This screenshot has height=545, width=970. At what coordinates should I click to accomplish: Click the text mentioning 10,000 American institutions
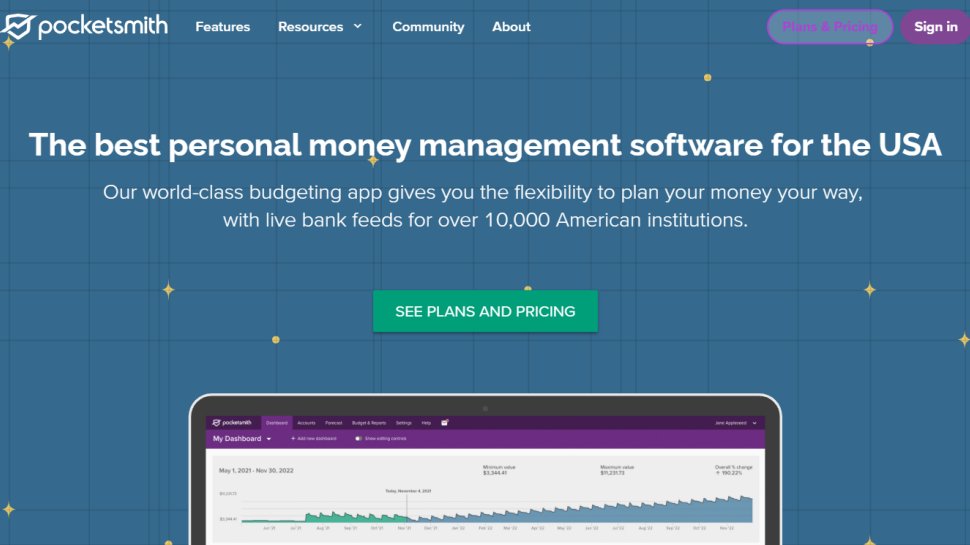point(485,220)
